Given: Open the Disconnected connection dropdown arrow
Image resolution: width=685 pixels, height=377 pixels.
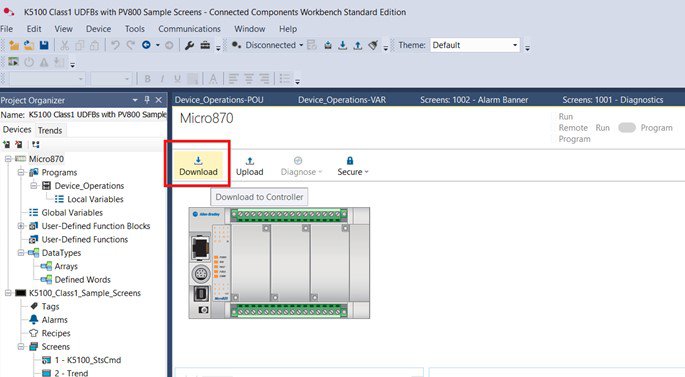Looking at the screenshot, I should [x=301, y=45].
